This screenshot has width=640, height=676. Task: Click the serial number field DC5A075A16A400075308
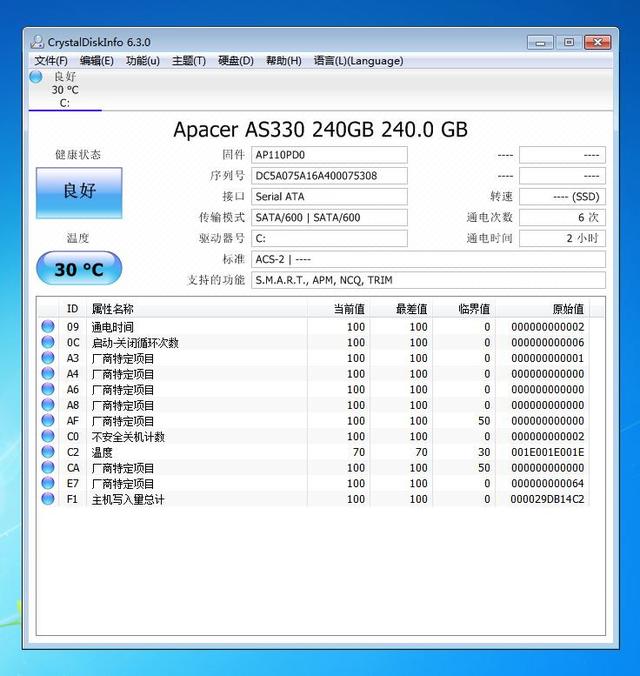pyautogui.click(x=329, y=175)
